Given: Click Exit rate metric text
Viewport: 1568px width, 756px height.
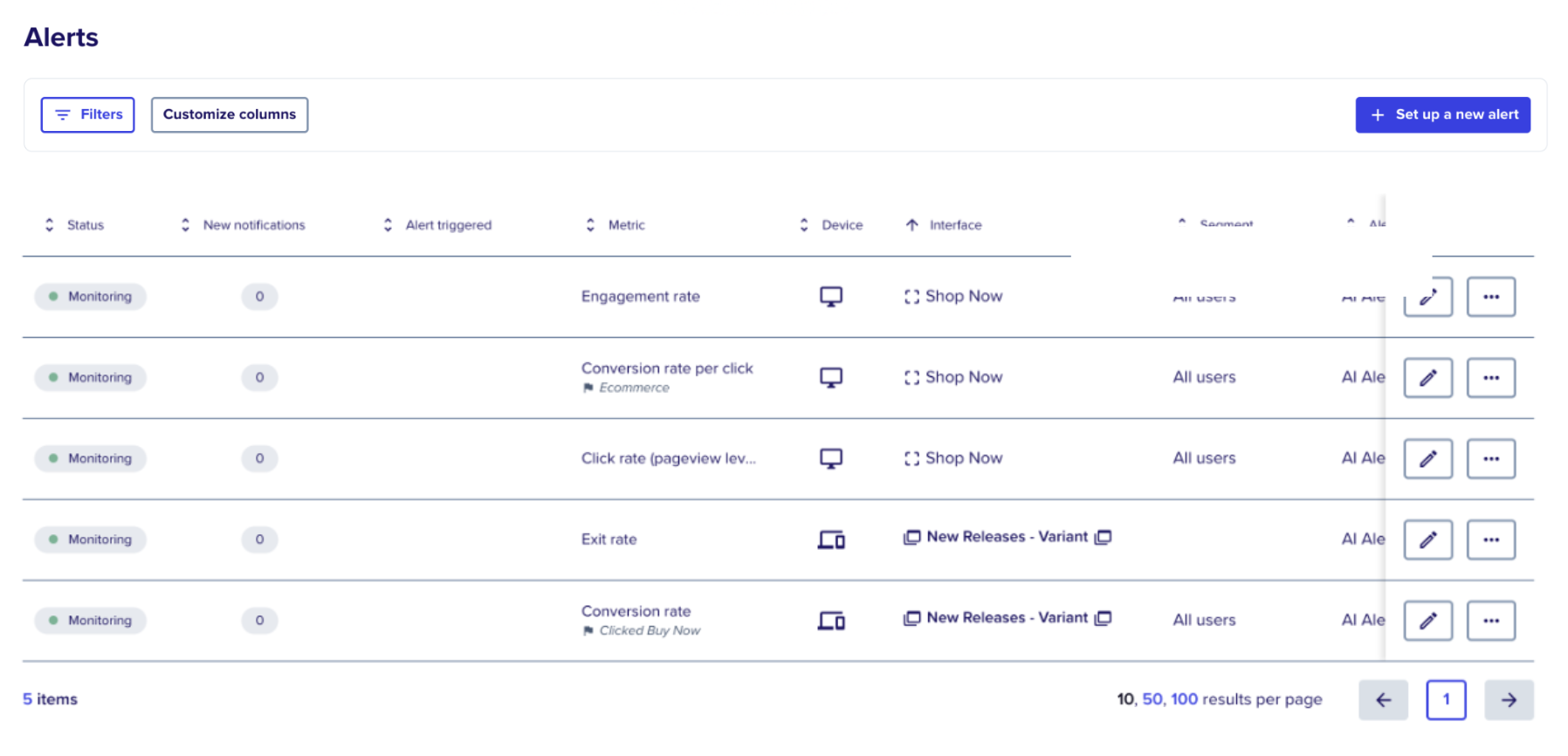Looking at the screenshot, I should coord(609,540).
